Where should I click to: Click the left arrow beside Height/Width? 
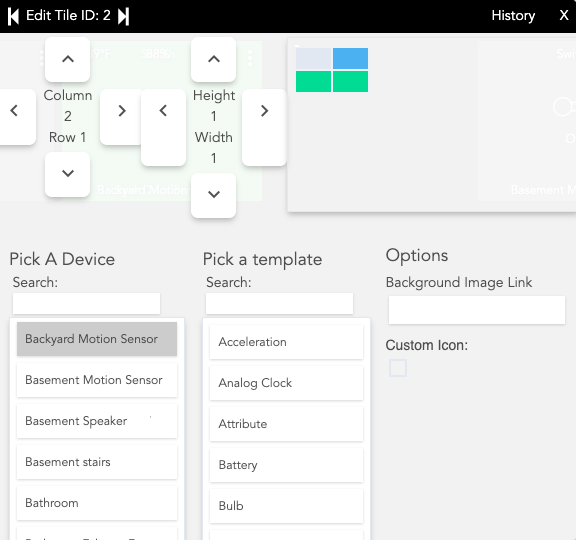point(163,127)
